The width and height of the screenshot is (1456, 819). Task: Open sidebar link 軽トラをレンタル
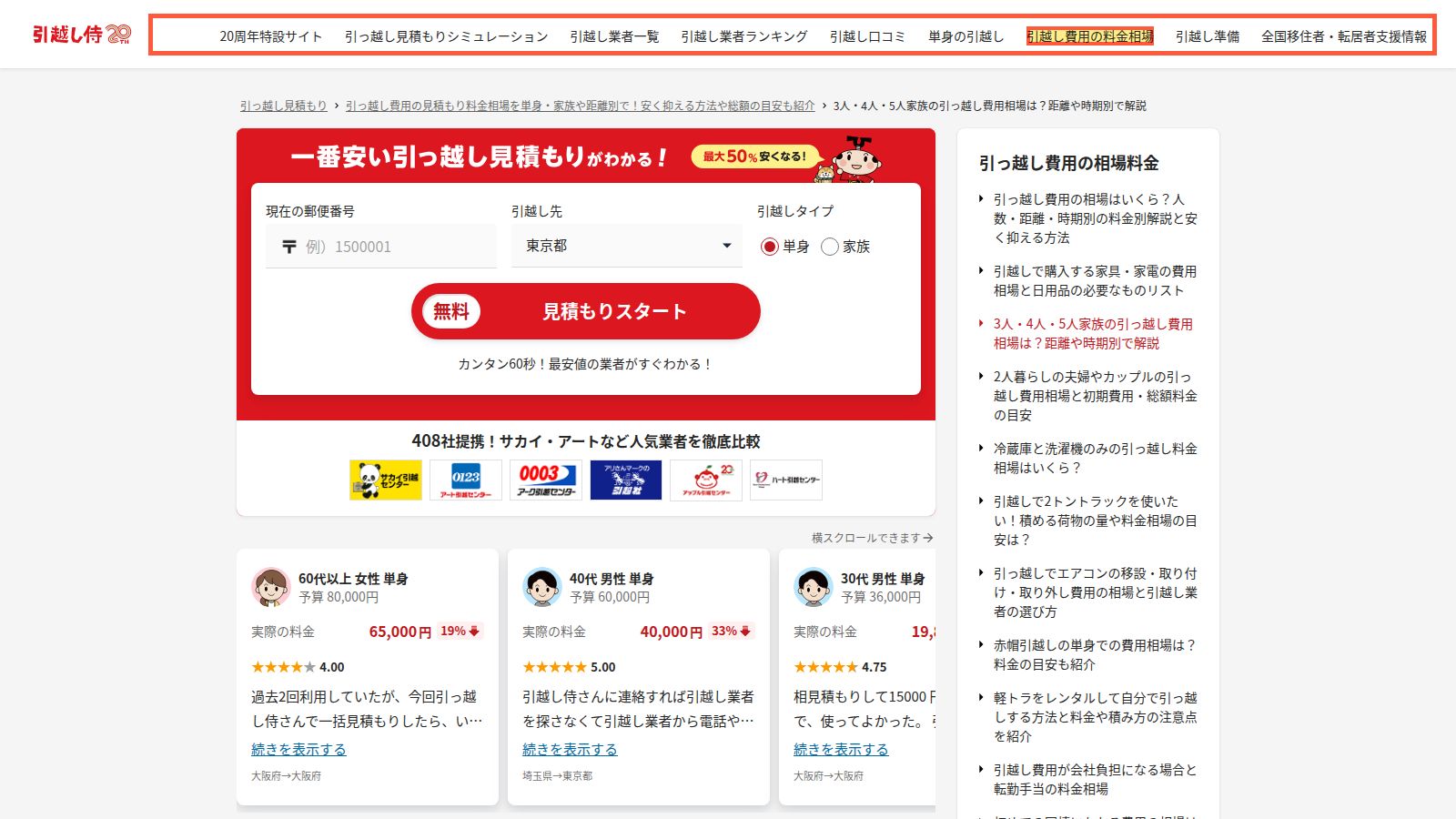[x=1095, y=717]
